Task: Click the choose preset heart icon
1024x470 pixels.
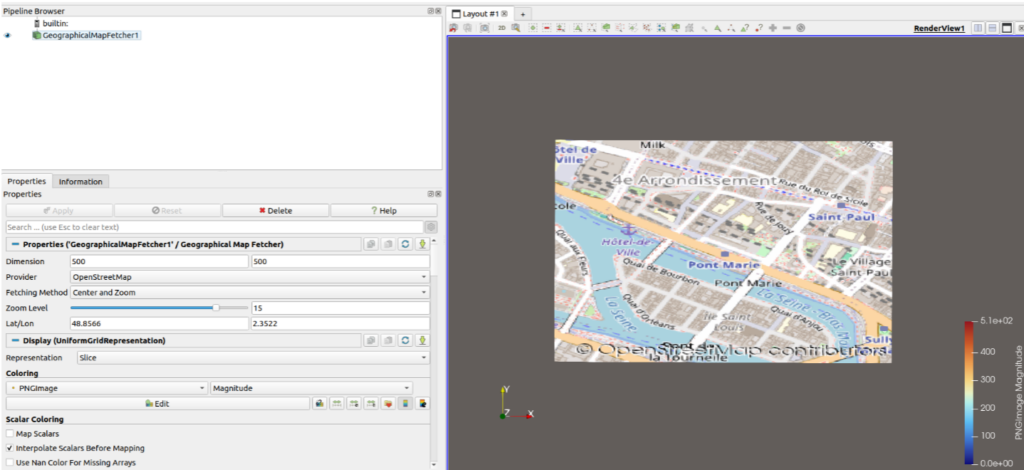Action: tap(388, 403)
